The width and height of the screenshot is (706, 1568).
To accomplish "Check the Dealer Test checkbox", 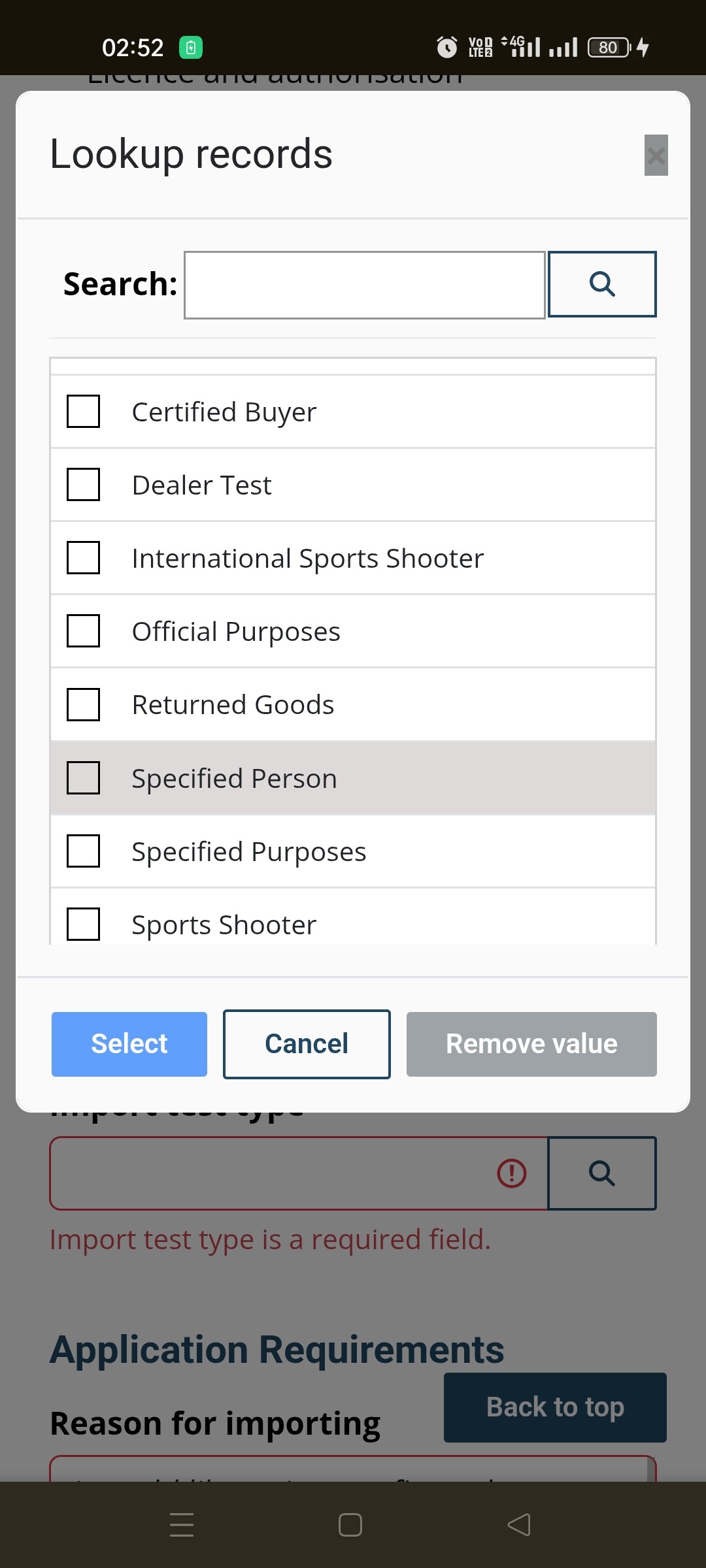I will tap(84, 485).
